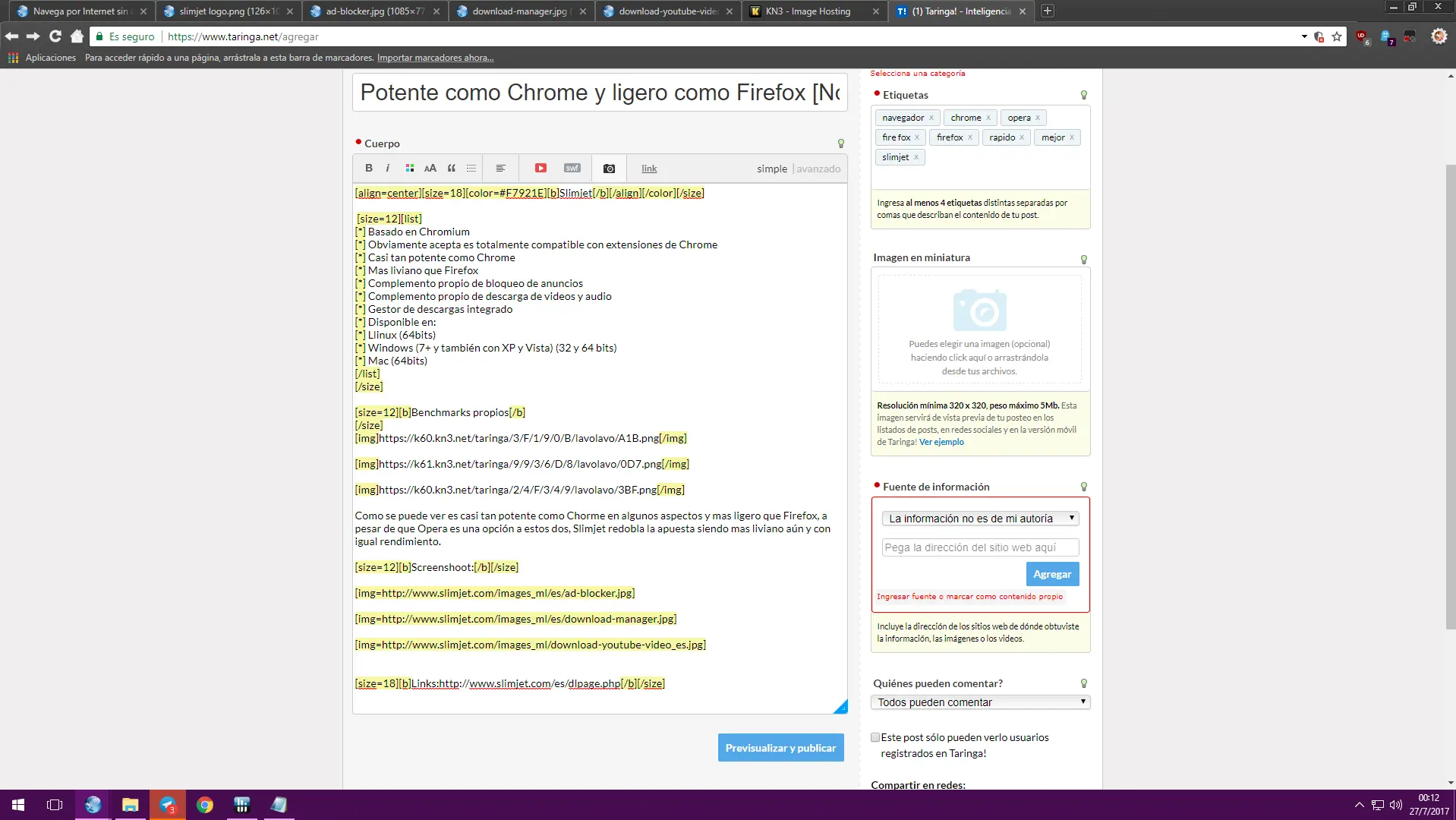This screenshot has height=820, width=1456.
Task: Remove the 'navegador' tag
Action: (931, 118)
